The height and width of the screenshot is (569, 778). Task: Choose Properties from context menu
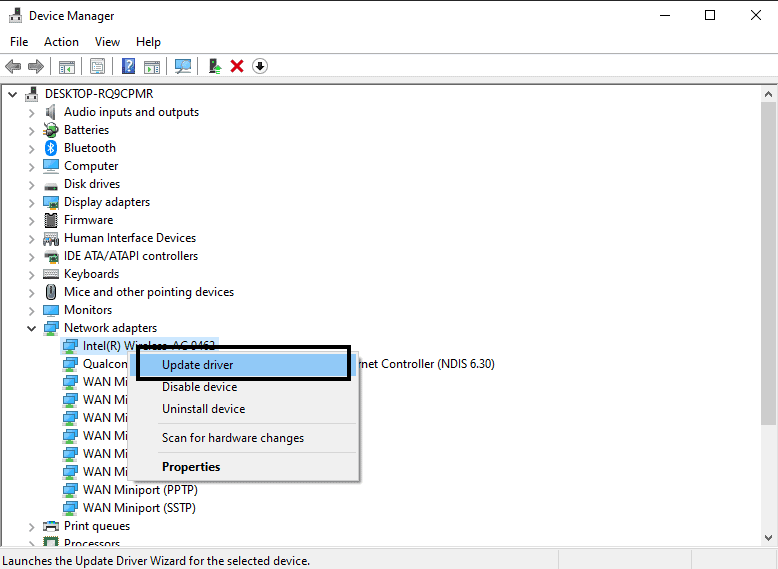pos(243,467)
